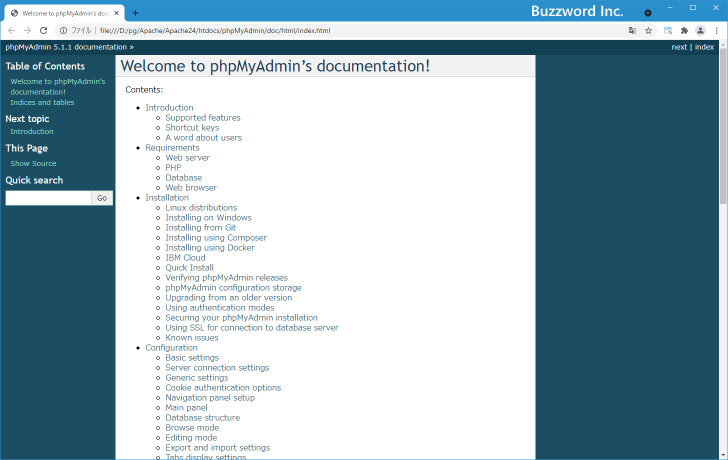The image size is (728, 460).
Task: Open 'phpMyAdmin 5.1.1 documentation' breadcrumb link
Action: tap(66, 47)
